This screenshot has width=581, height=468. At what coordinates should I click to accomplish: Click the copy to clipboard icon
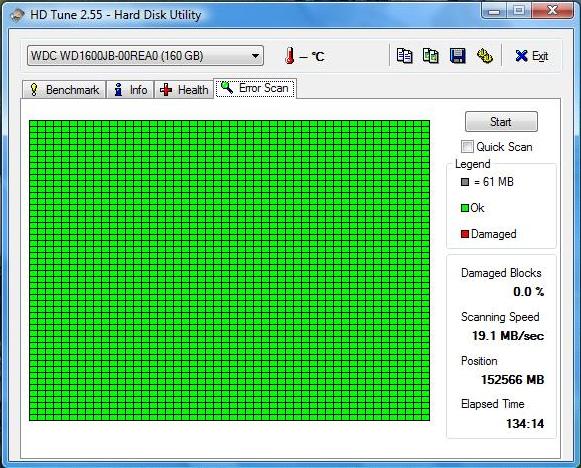click(404, 56)
